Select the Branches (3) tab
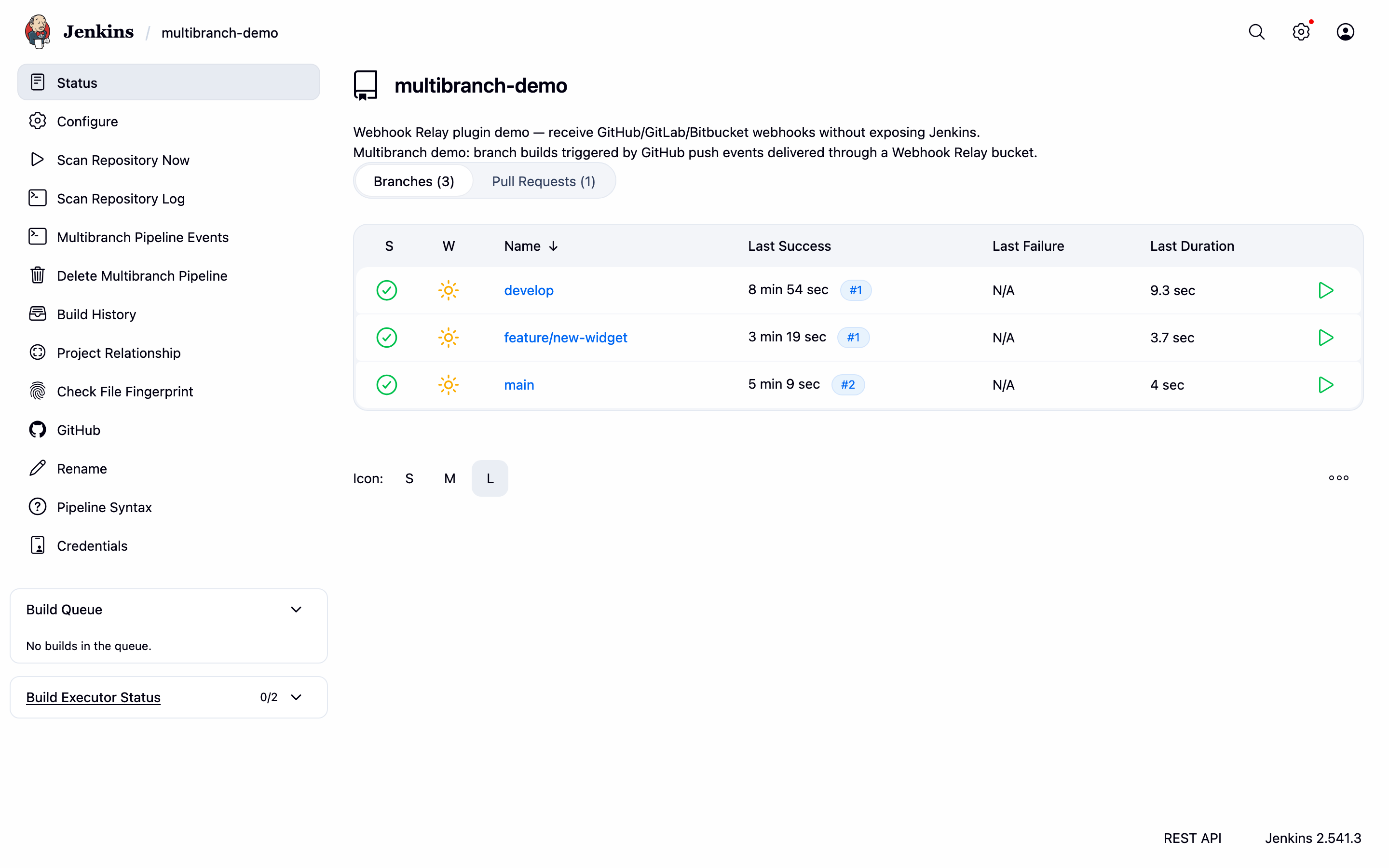This screenshot has width=1389, height=868. (414, 181)
